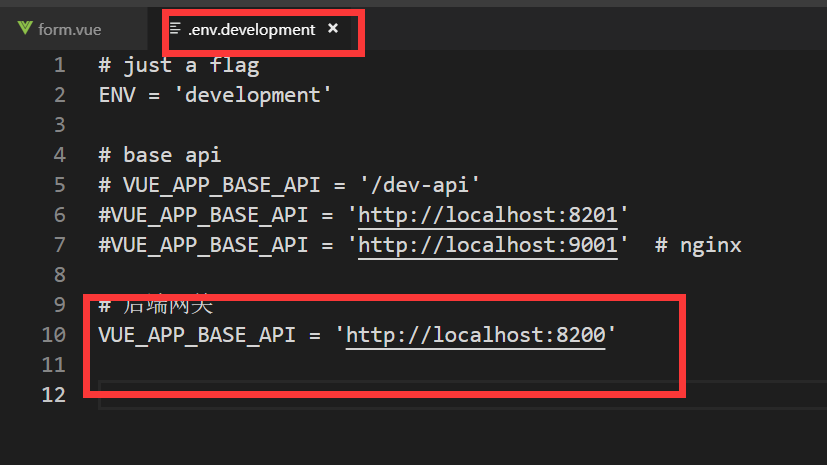The image size is (827, 465).
Task: Open the http://localhost:8201 link
Action: pyautogui.click(x=492, y=215)
